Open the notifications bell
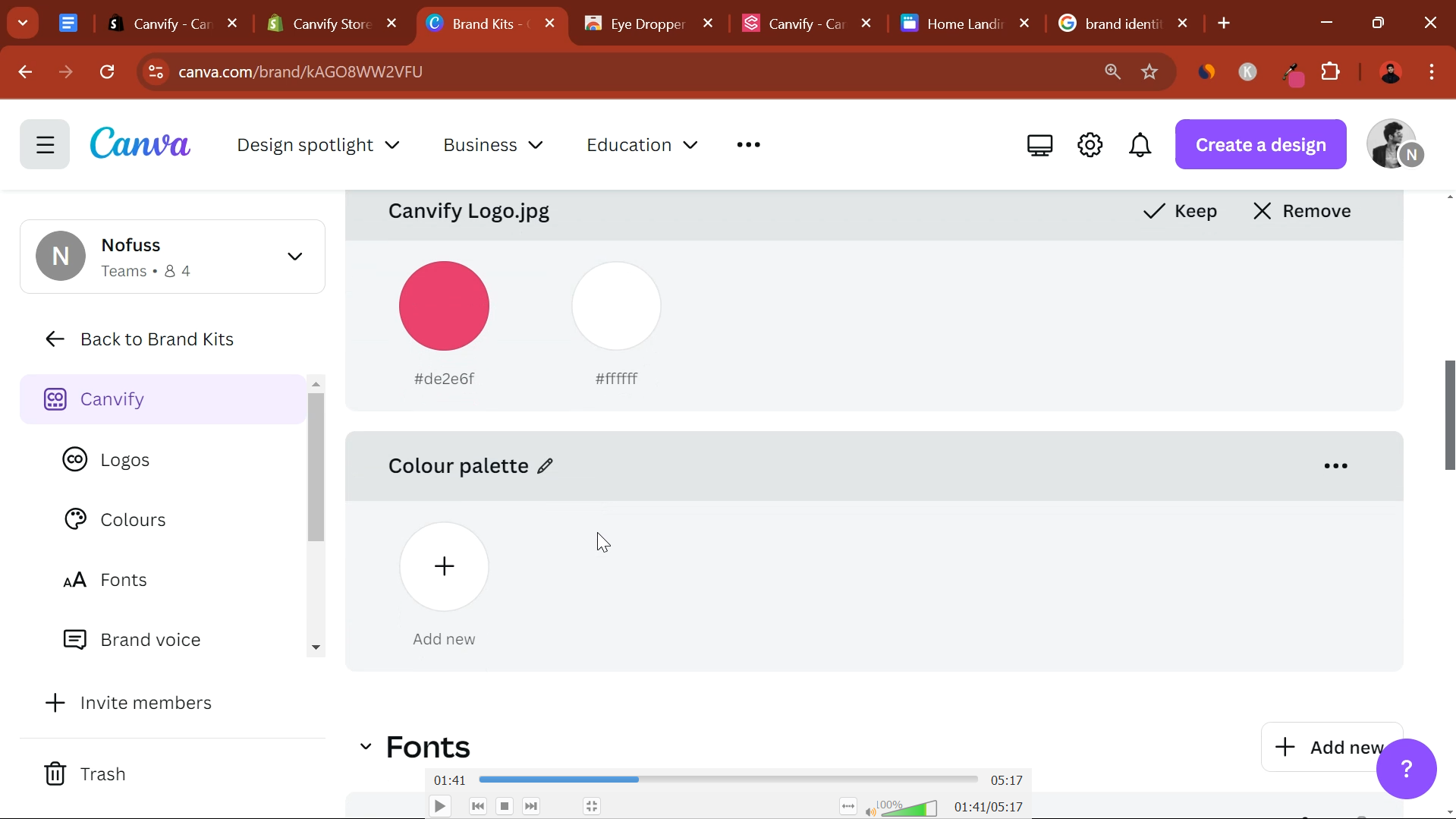 click(x=1140, y=145)
